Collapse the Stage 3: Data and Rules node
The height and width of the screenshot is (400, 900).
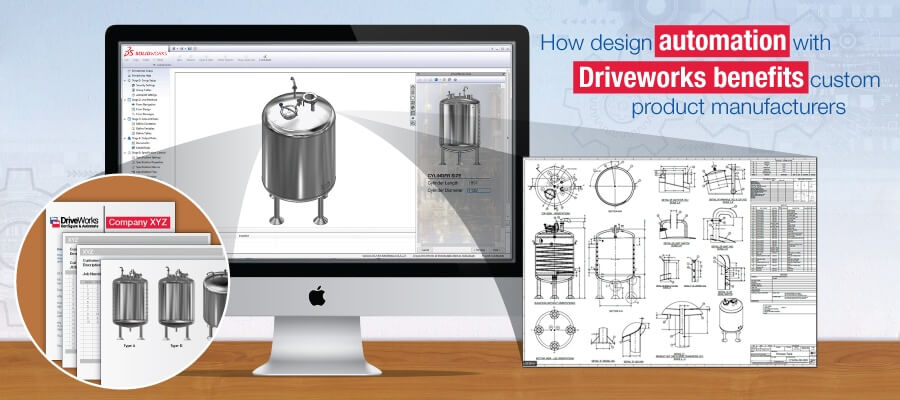(x=125, y=119)
